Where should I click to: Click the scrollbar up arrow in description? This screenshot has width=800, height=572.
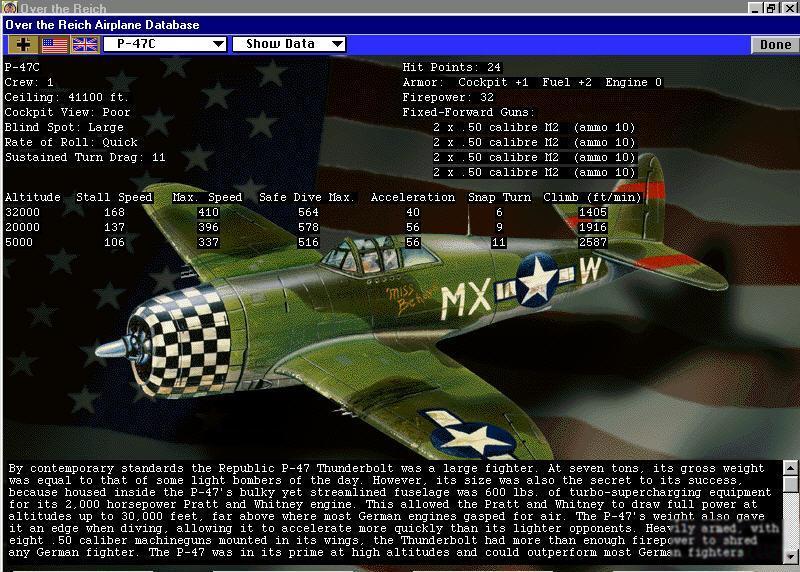790,467
